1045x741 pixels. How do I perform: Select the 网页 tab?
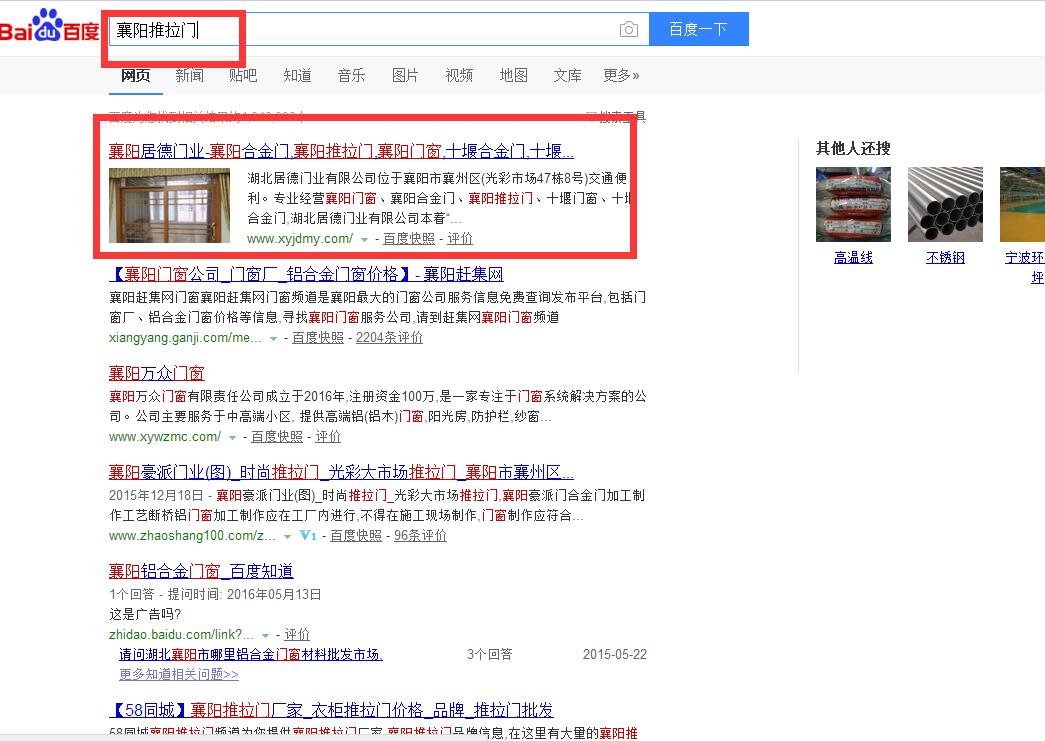click(135, 75)
